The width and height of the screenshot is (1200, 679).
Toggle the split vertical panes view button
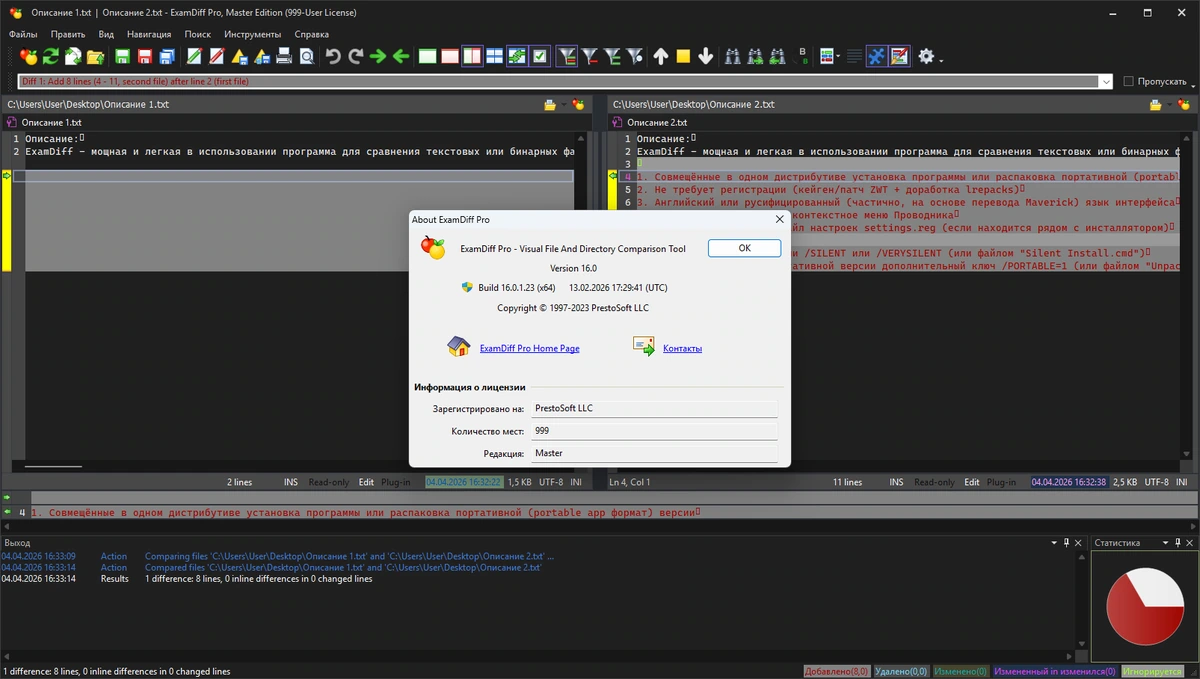pyautogui.click(x=472, y=56)
